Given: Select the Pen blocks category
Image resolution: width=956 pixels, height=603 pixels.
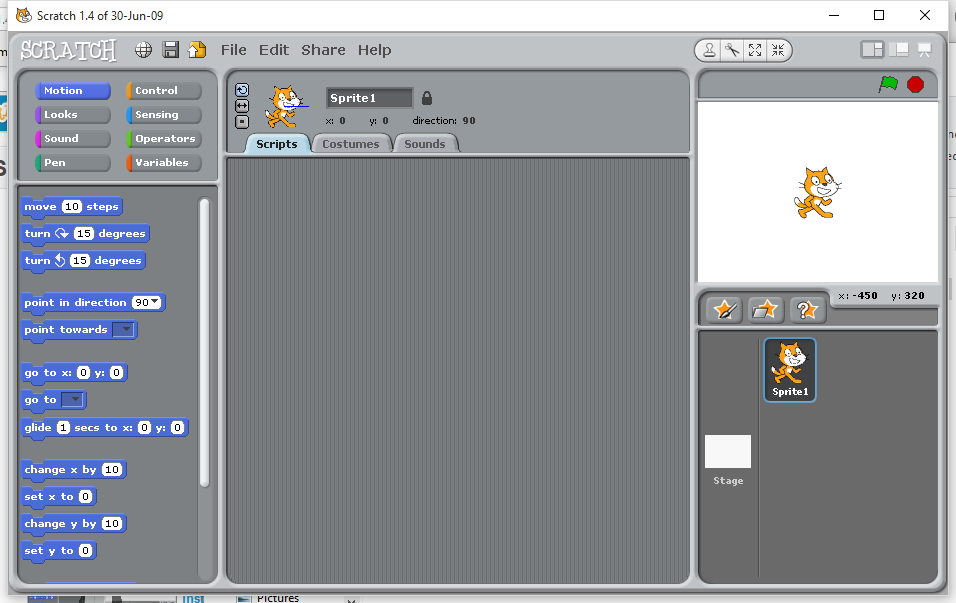Looking at the screenshot, I should pos(73,163).
